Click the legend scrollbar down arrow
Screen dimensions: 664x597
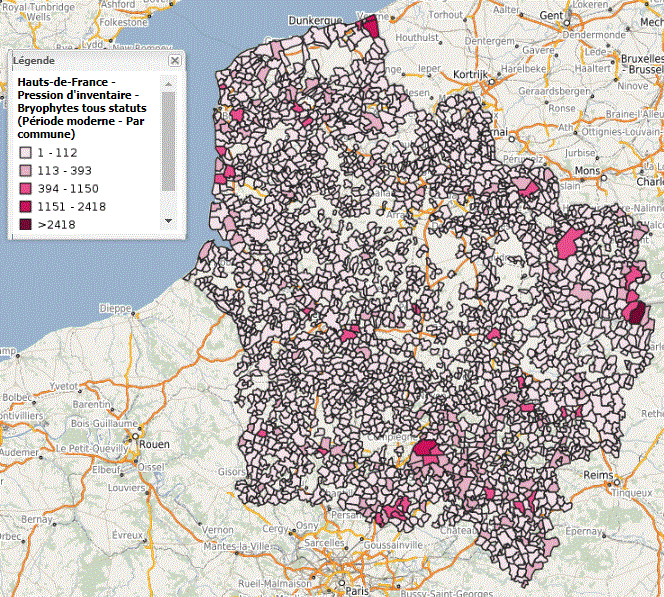tap(168, 220)
